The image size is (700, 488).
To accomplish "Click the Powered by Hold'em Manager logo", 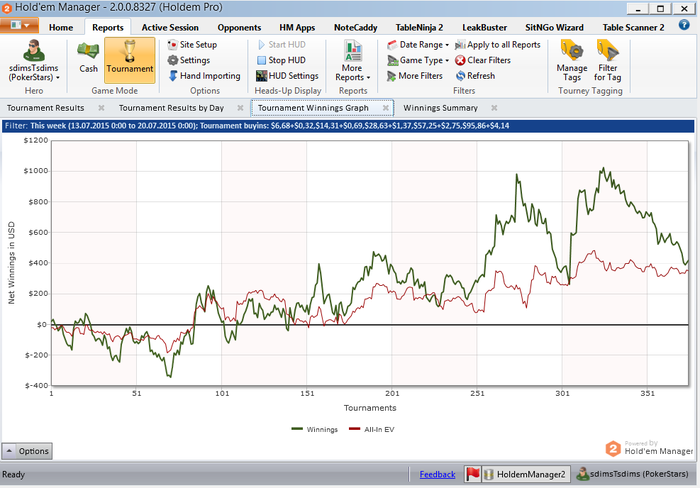I will tap(649, 448).
